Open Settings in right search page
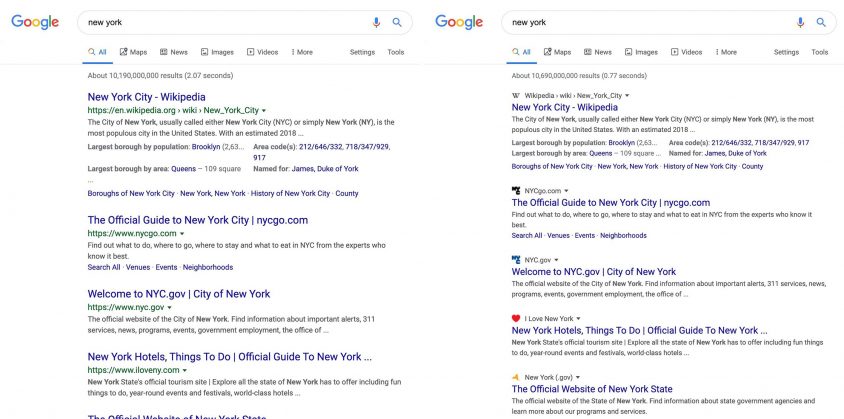Image resolution: width=844 pixels, height=419 pixels. [x=786, y=52]
